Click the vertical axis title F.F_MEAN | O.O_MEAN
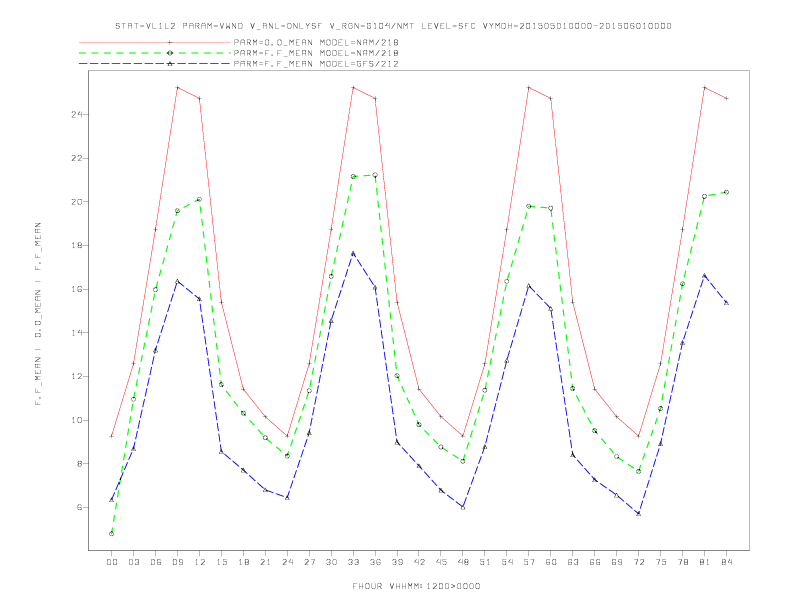792x612 pixels. click(38, 314)
